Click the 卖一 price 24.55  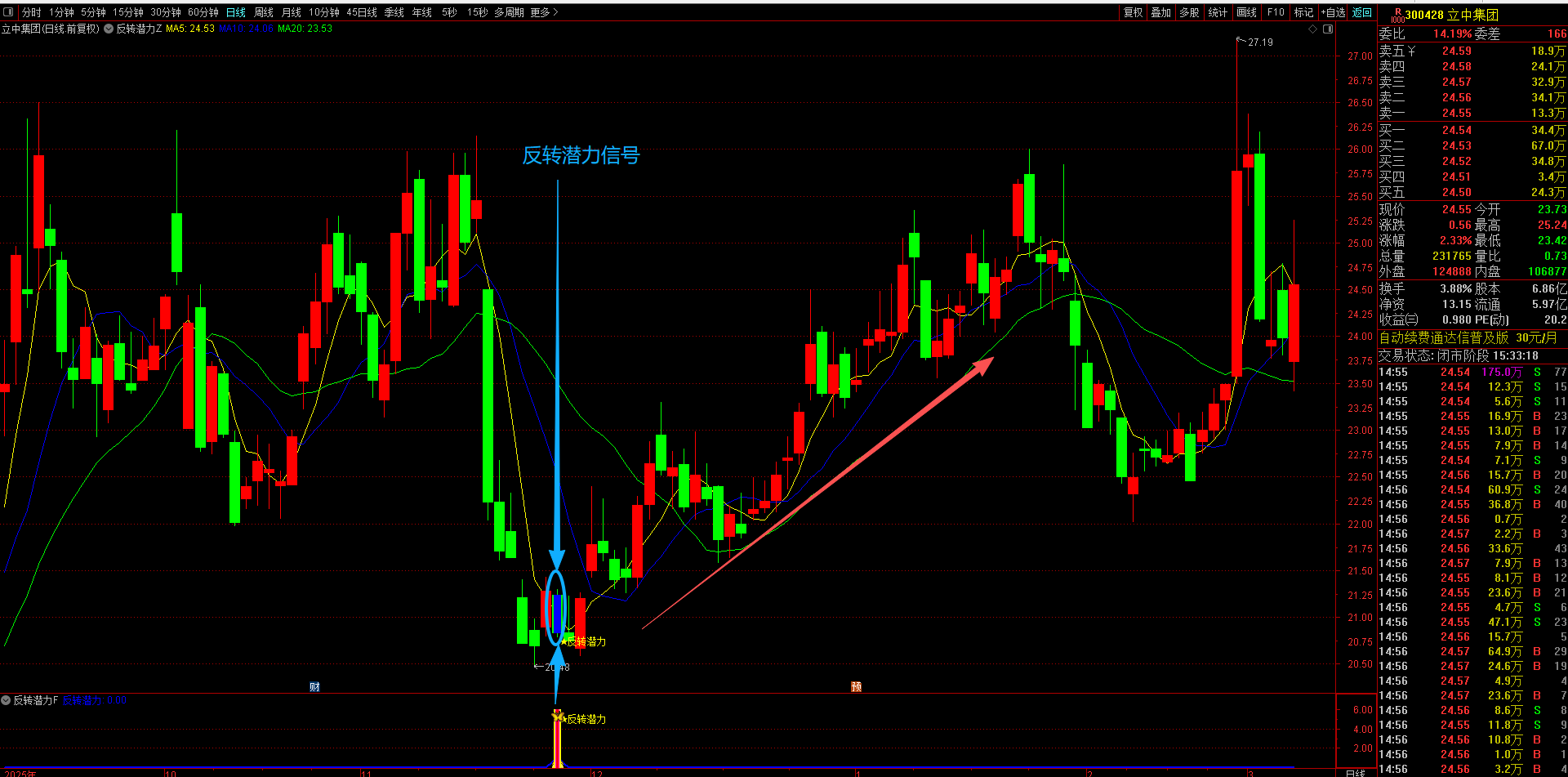click(x=1456, y=113)
